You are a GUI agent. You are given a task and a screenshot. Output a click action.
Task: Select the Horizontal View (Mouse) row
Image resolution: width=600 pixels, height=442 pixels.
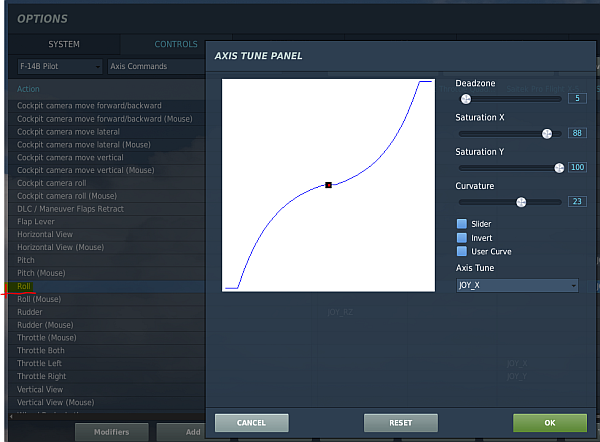[107, 248]
